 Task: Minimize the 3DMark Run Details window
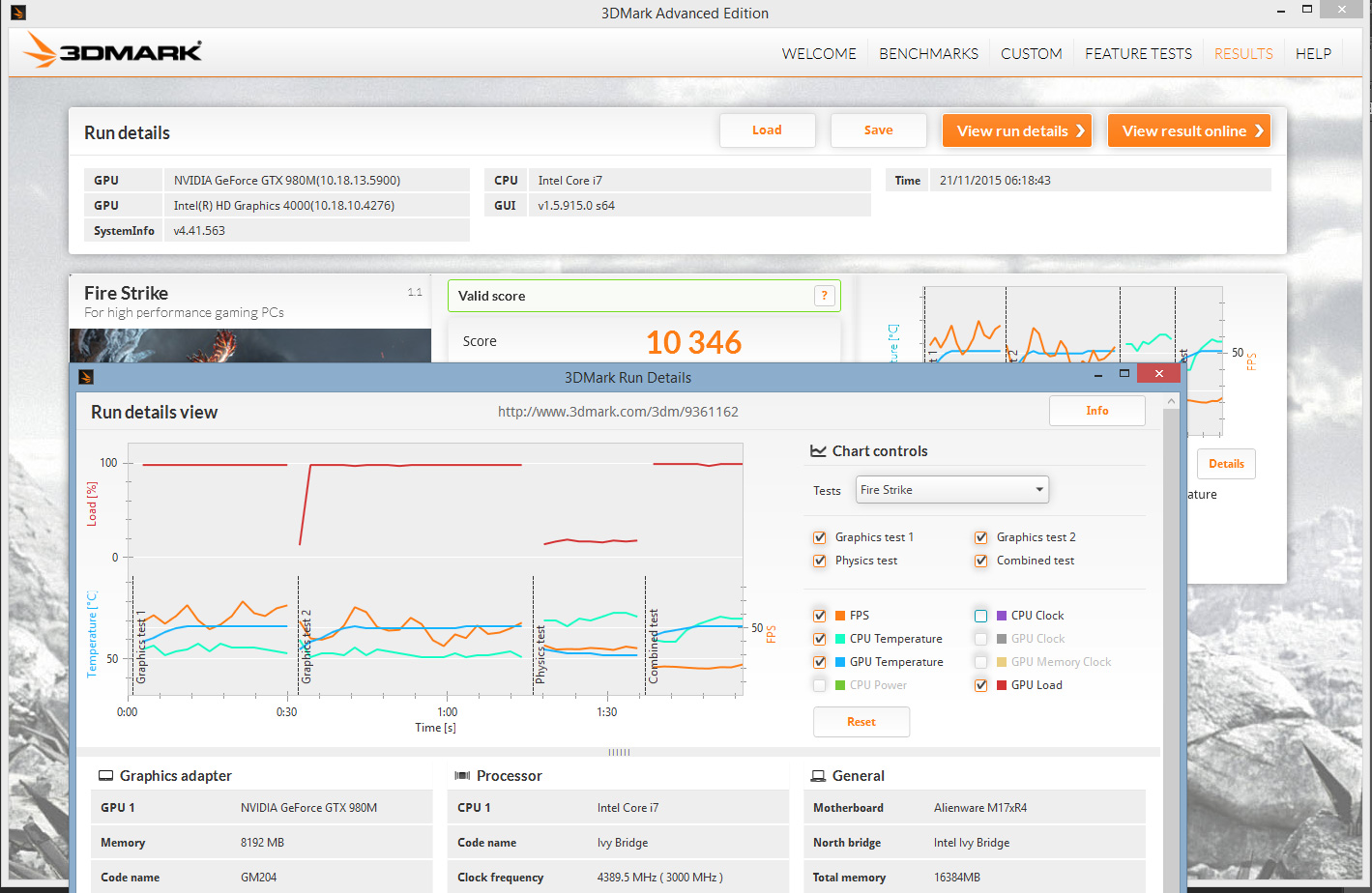pos(1098,374)
